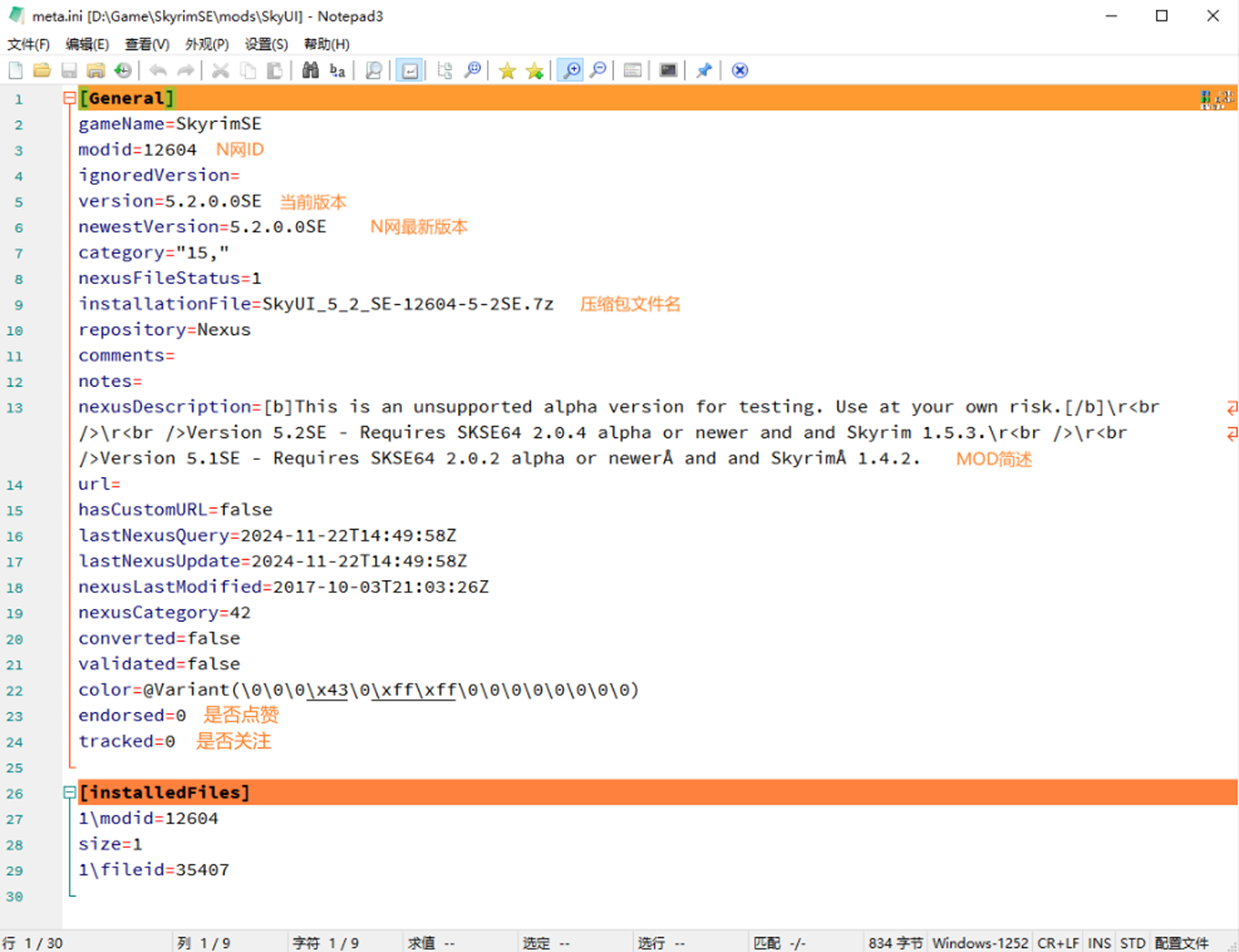This screenshot has height=952, width=1239.
Task: Click the 834 字节 size indicator
Action: pos(895,942)
